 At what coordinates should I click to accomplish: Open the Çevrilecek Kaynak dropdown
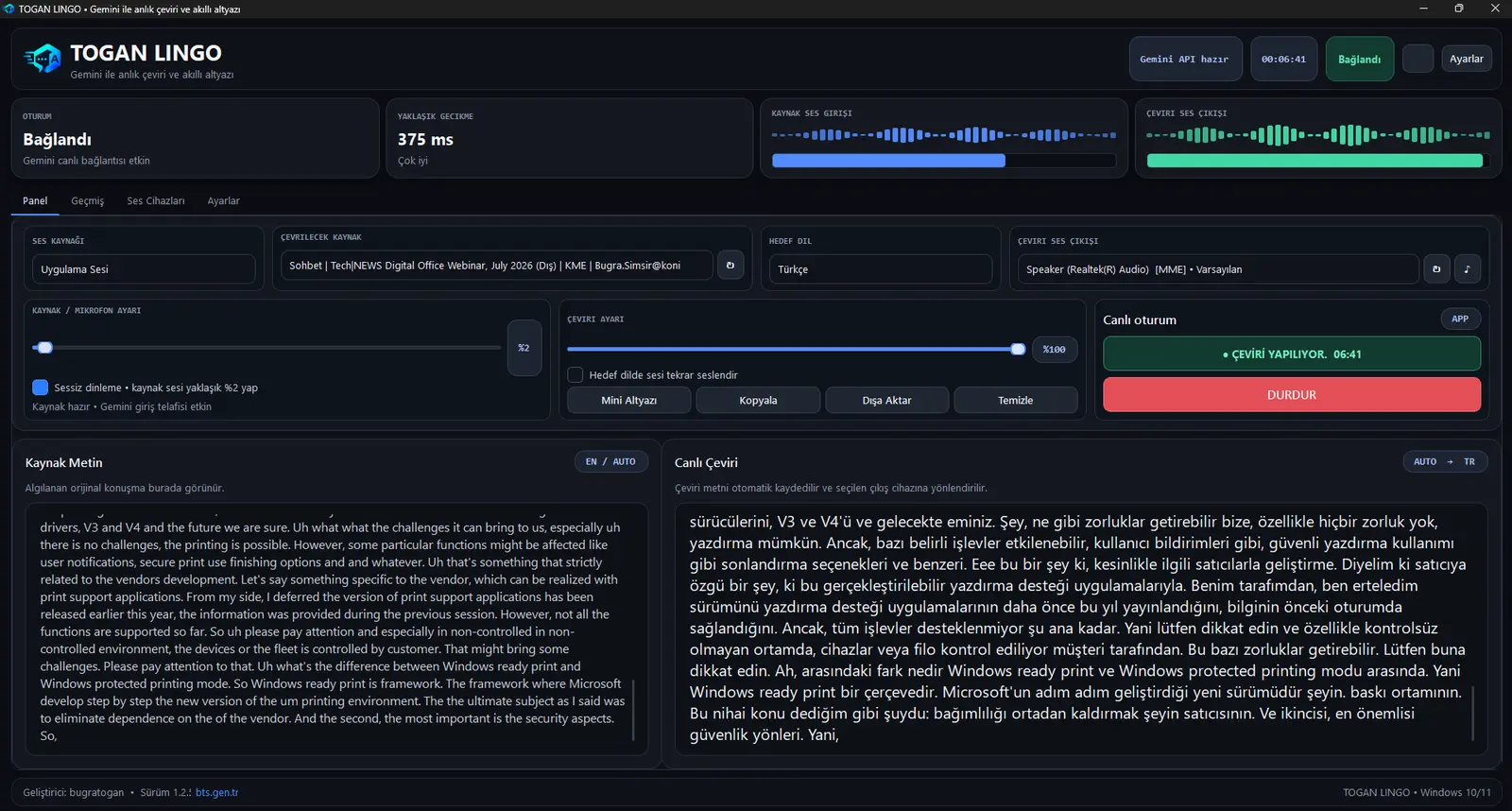click(x=496, y=266)
